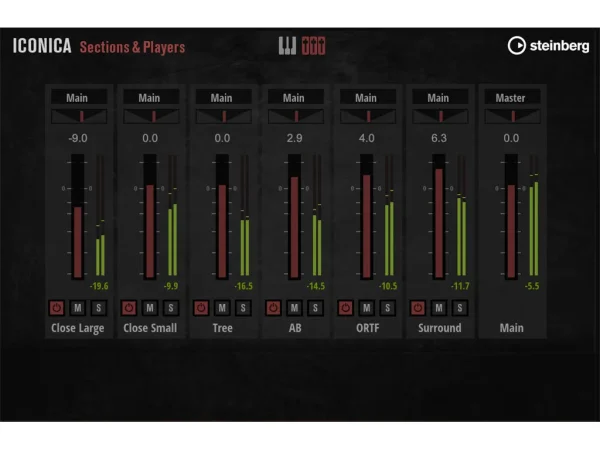The image size is (600, 450).
Task: Open the red mixer faders page icon
Action: pos(313,45)
